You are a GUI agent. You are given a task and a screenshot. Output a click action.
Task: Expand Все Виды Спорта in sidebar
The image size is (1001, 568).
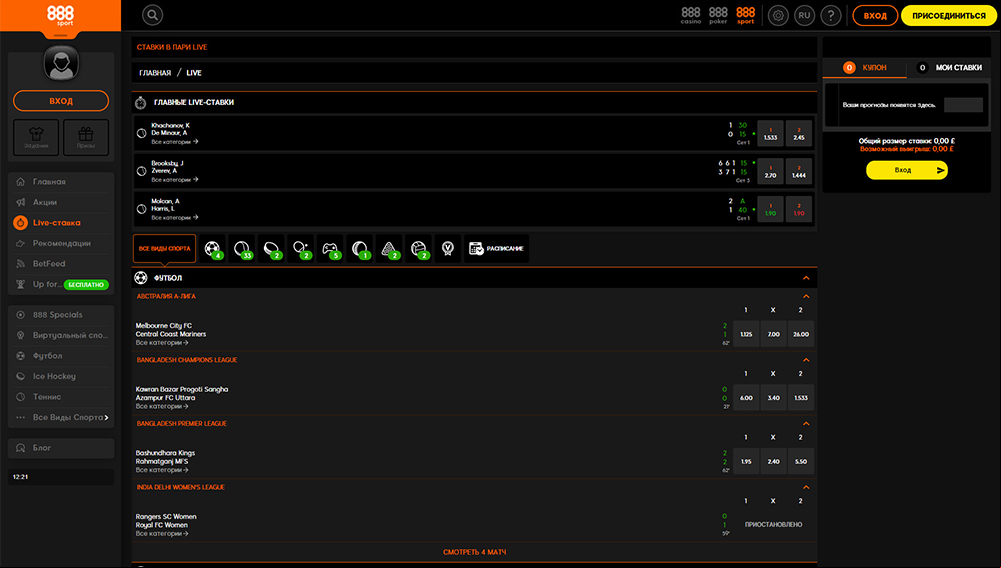[x=61, y=417]
